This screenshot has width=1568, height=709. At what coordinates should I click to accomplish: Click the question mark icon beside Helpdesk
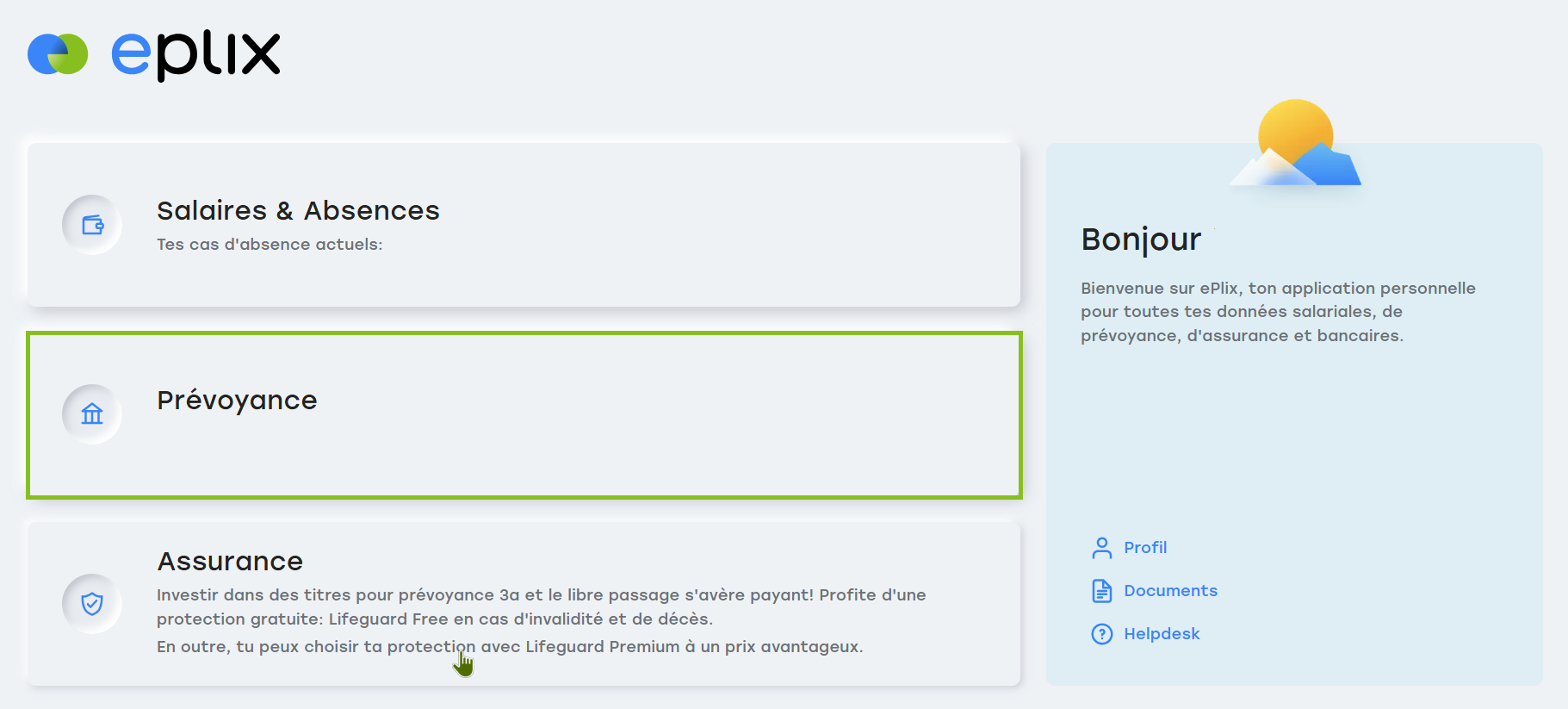click(1102, 634)
